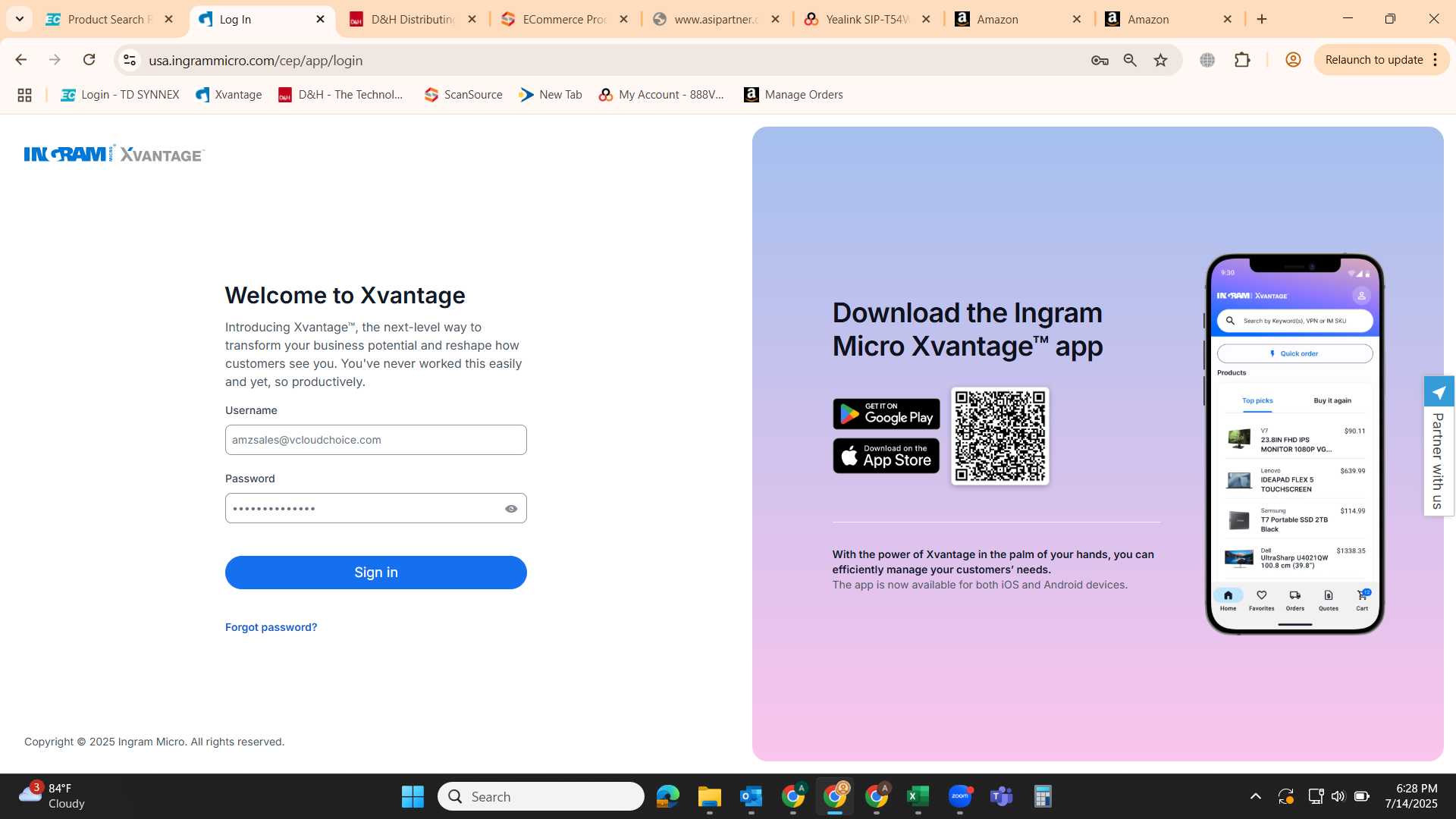Open the display cast icon in system tray

coord(1316,796)
